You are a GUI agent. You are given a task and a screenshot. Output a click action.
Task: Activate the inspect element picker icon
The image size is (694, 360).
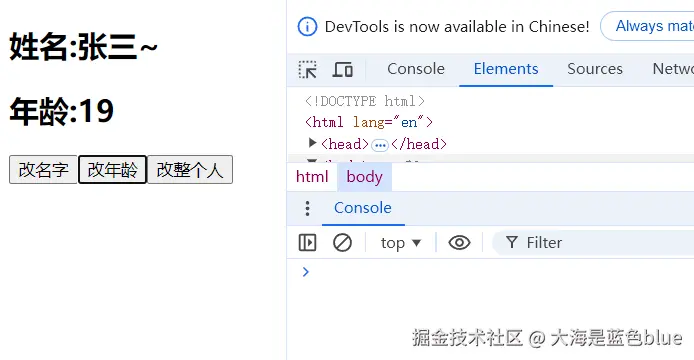pyautogui.click(x=308, y=70)
